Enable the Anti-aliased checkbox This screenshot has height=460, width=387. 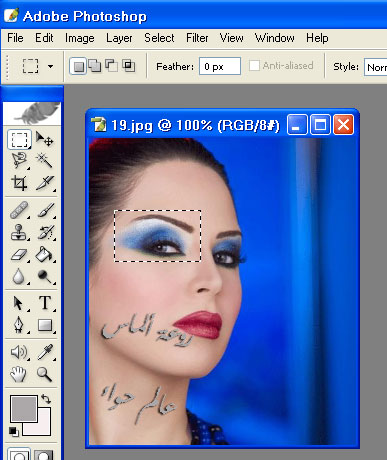[x=254, y=65]
